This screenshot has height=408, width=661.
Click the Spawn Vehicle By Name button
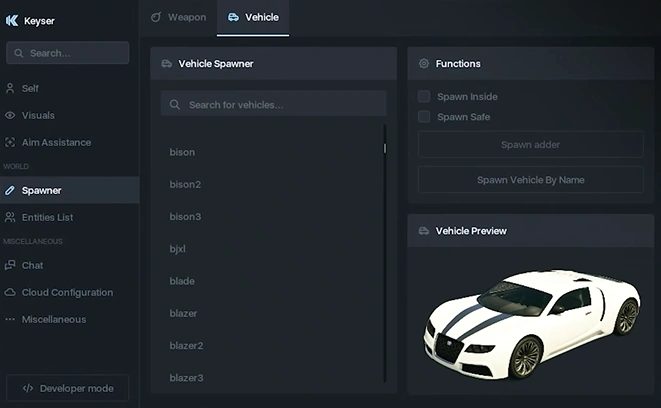coord(530,180)
